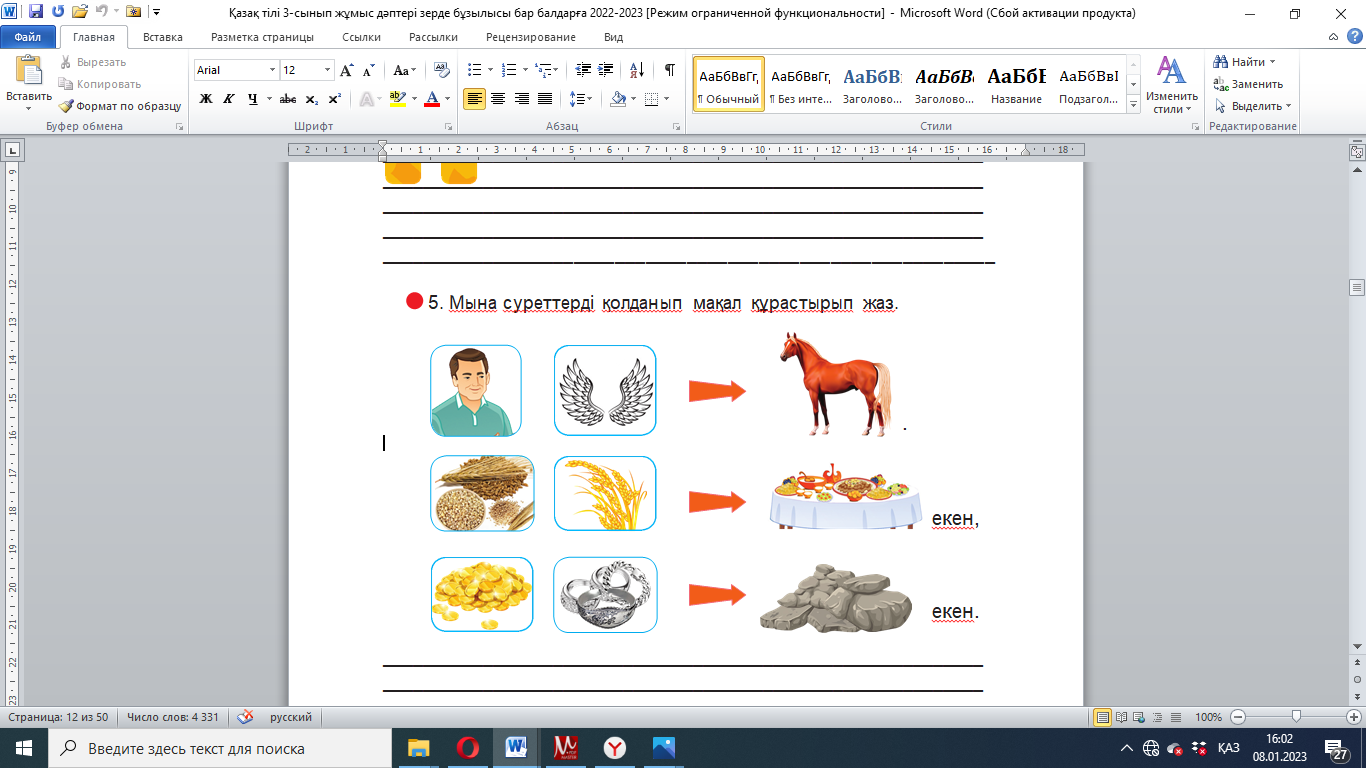
Task: Click the Grow Font icon
Action: pos(347,70)
